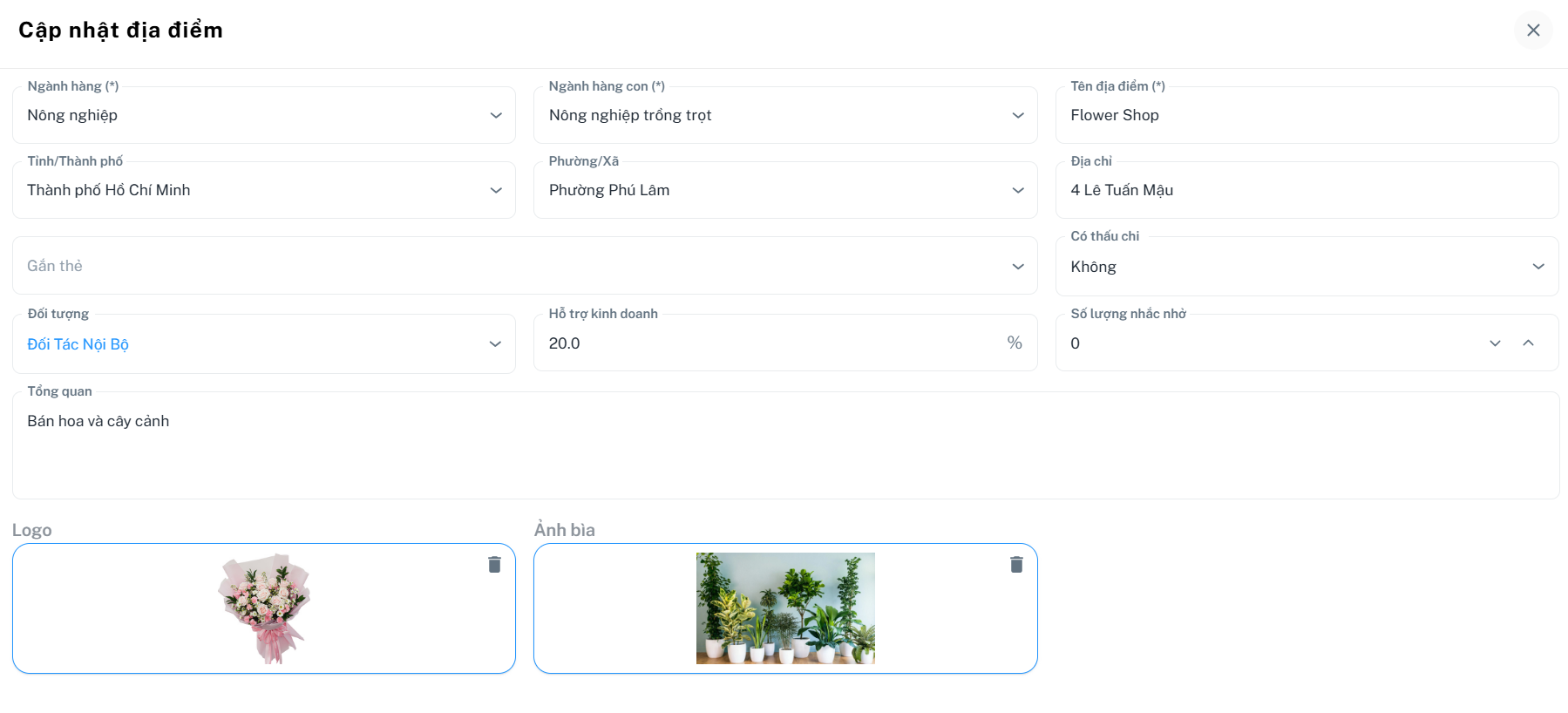Expand the Đối tượng dropdown
The width and height of the screenshot is (1568, 713).
point(264,344)
